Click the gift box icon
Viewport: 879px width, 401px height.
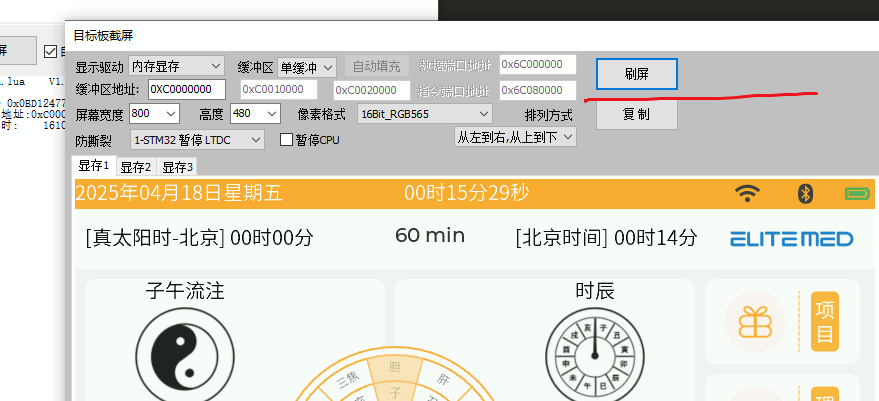click(754, 322)
